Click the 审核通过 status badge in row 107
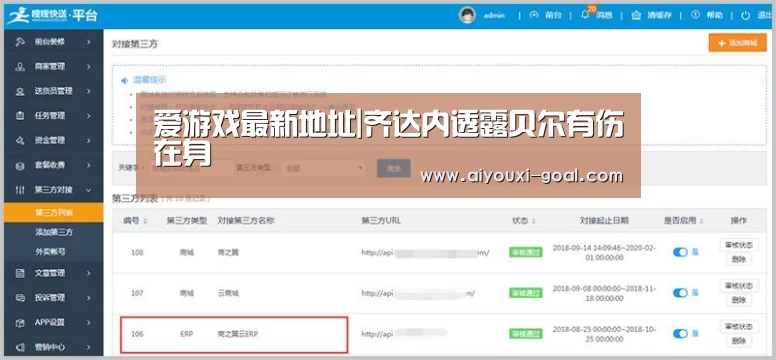 [x=526, y=293]
